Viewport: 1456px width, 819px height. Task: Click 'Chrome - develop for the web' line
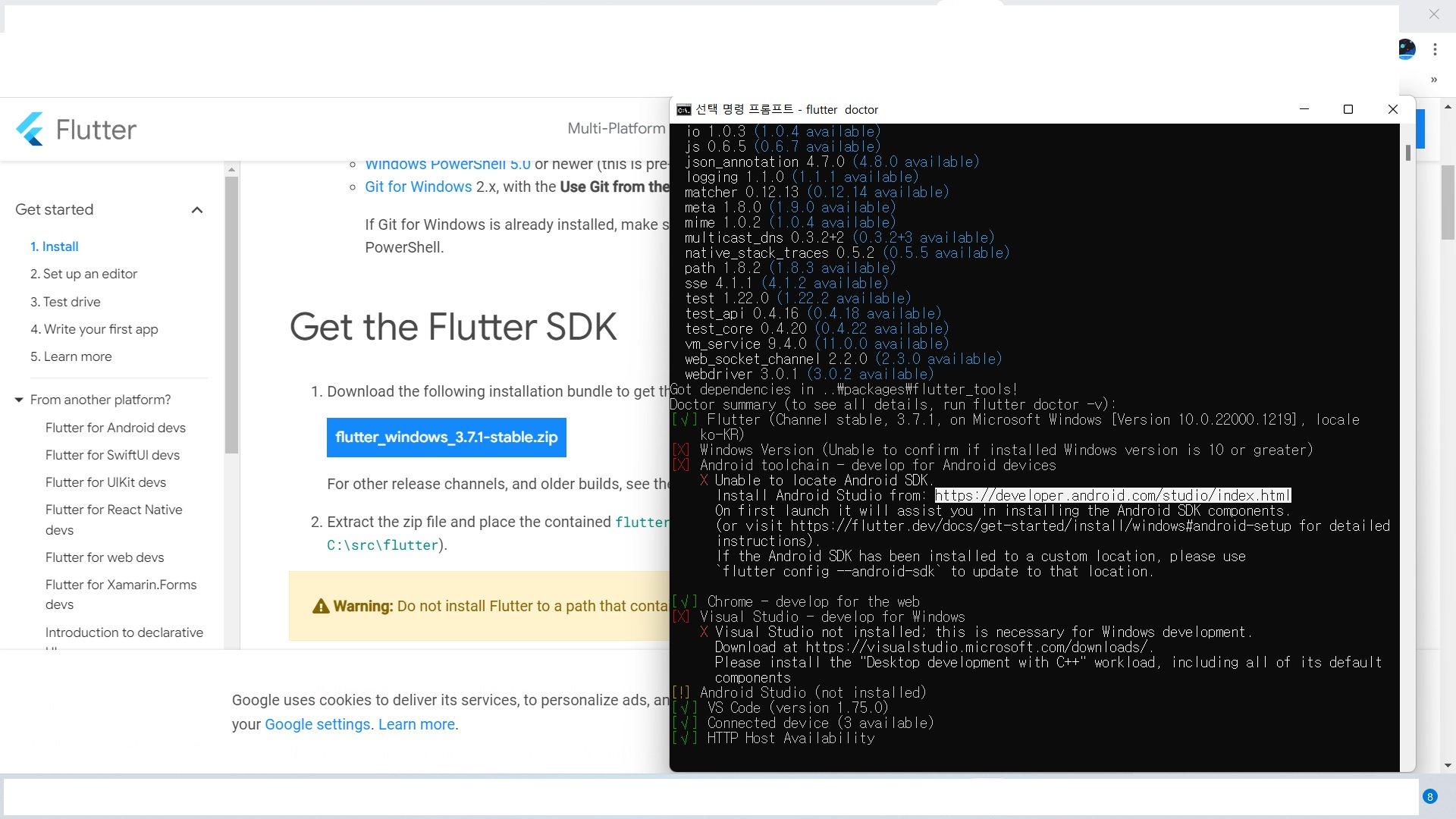click(x=796, y=601)
